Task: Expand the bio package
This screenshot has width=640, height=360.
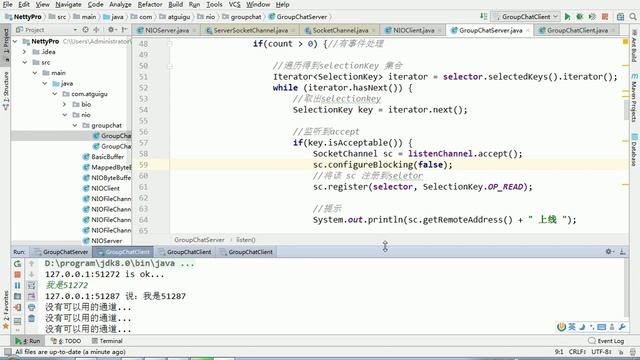Action: click(x=64, y=104)
